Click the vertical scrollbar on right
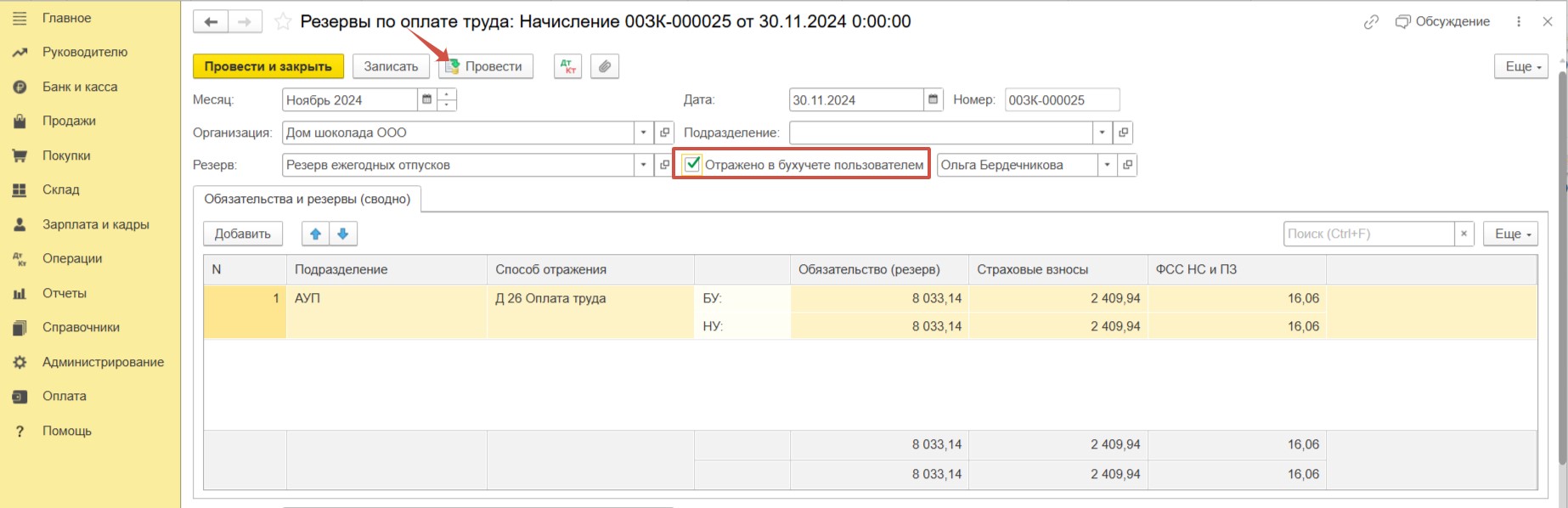This screenshot has width=1568, height=508. click(1562, 255)
